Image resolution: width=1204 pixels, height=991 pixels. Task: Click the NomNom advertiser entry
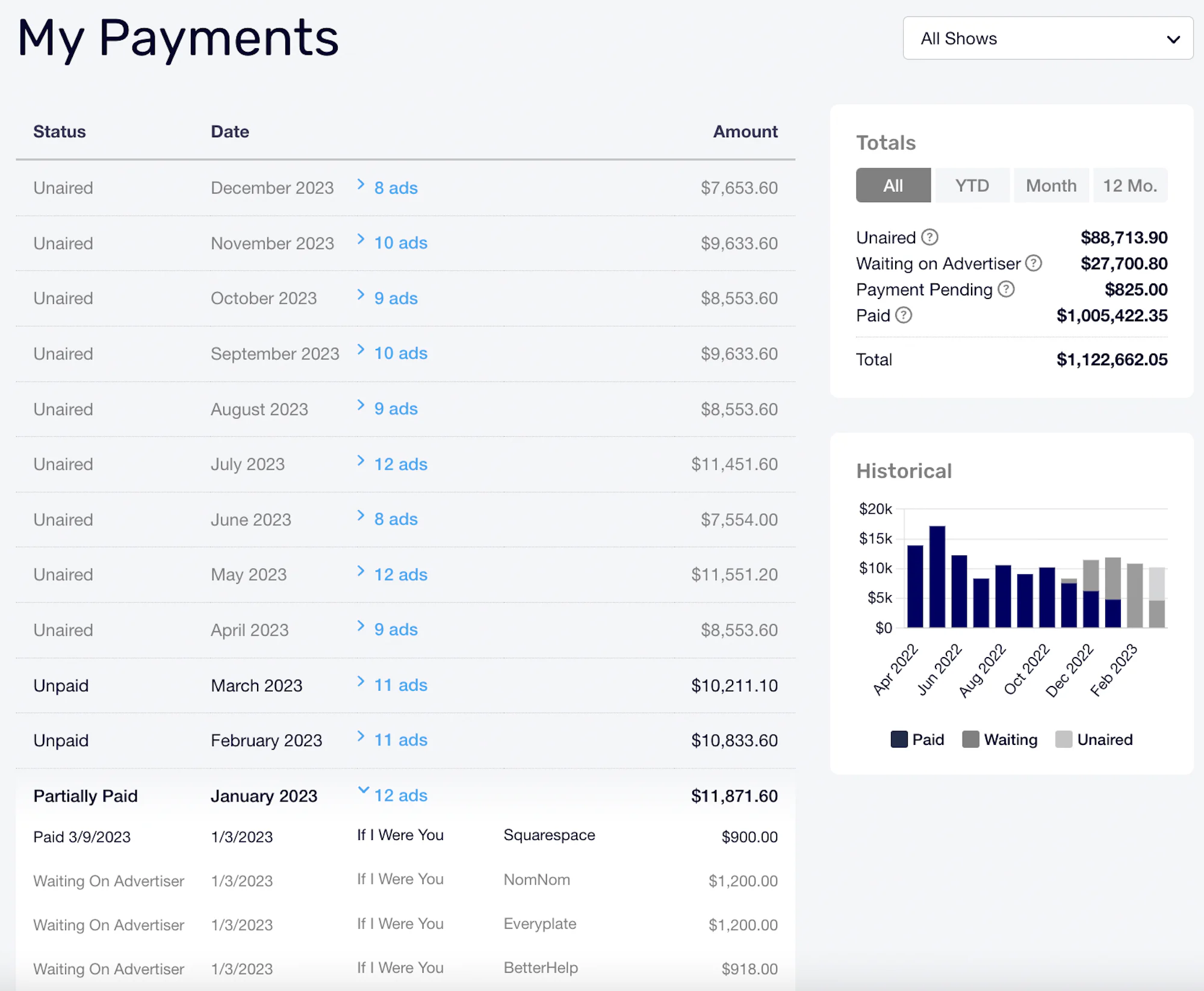[536, 879]
